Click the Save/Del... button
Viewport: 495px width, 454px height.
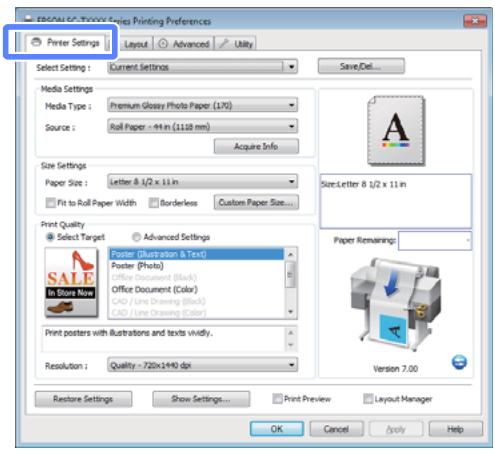pos(361,66)
